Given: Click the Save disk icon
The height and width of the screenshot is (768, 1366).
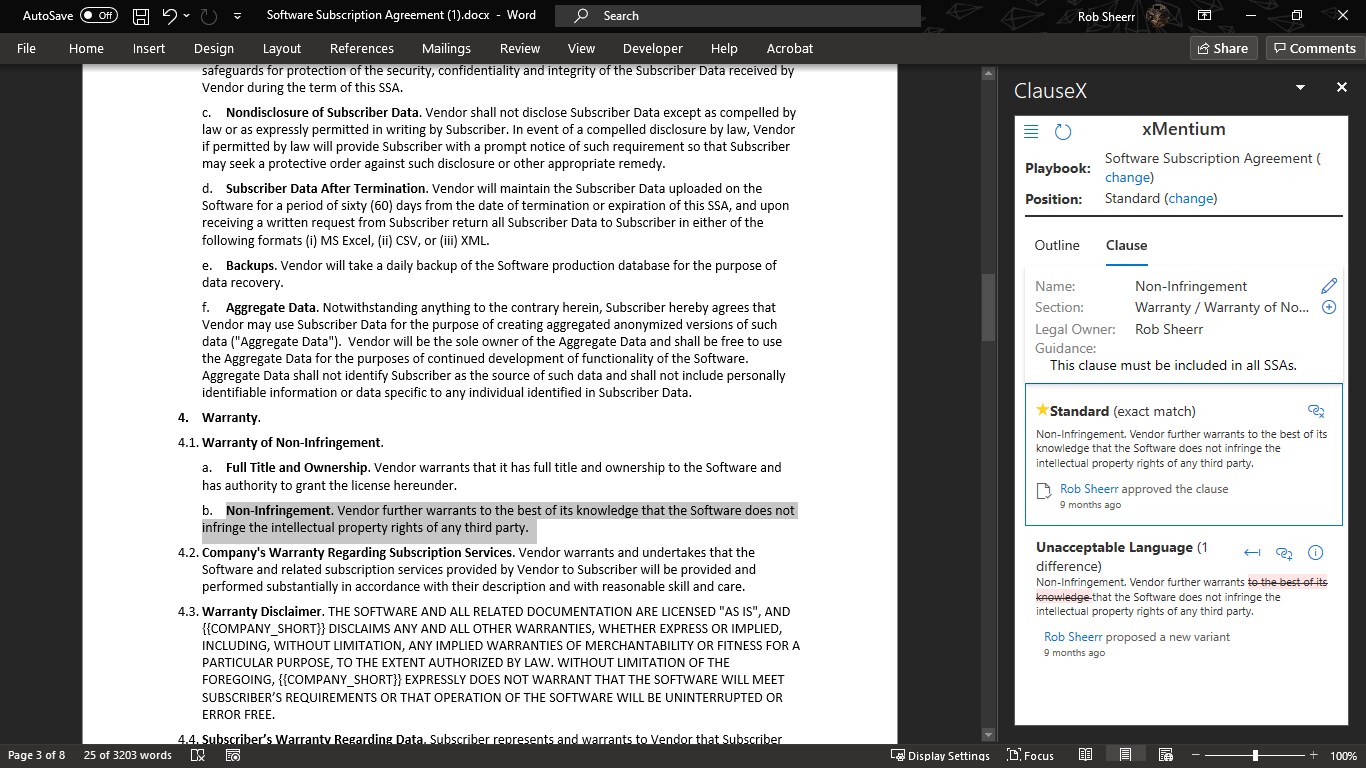Looking at the screenshot, I should pyautogui.click(x=141, y=16).
